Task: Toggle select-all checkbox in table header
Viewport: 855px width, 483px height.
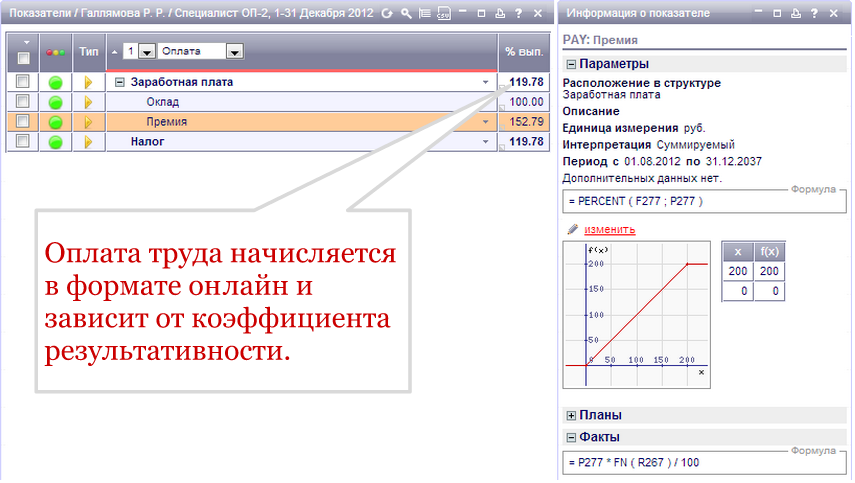Action: tap(23, 58)
